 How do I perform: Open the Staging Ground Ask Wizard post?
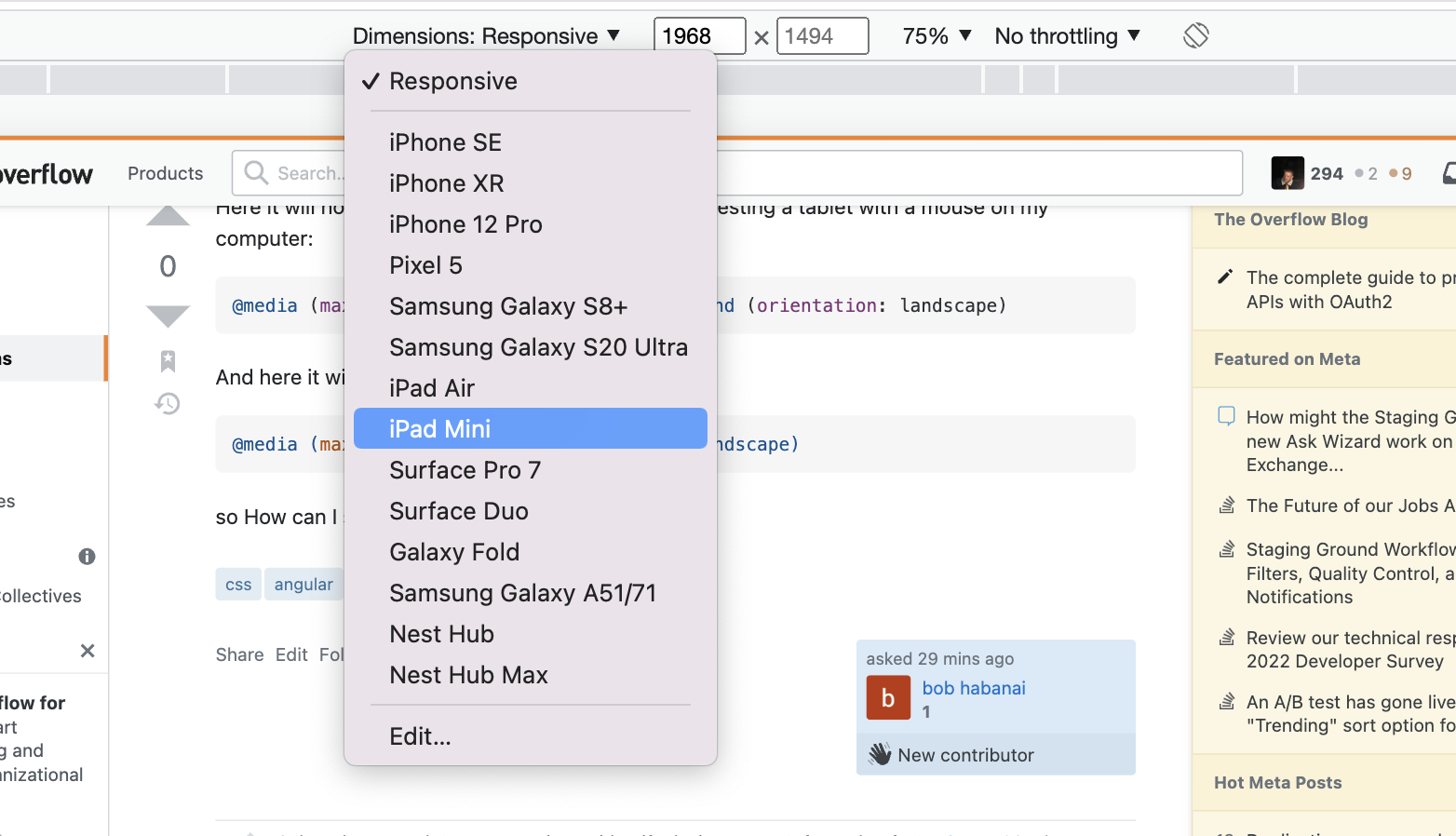[x=1351, y=441]
